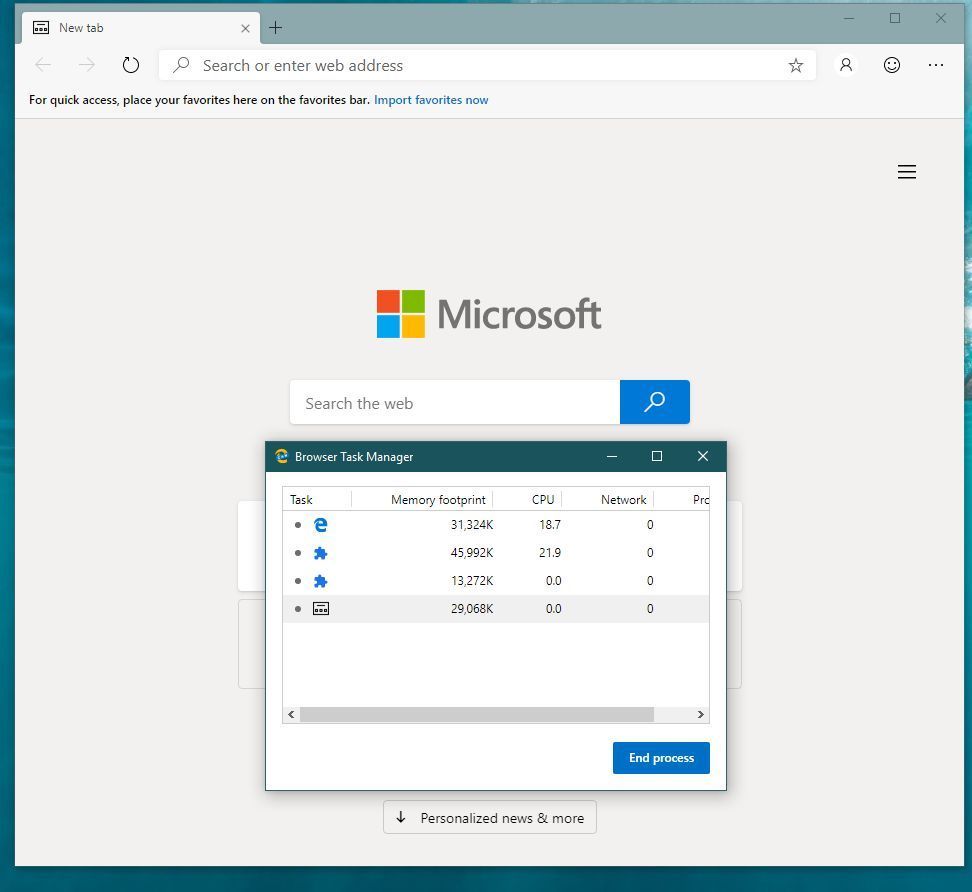Click the Microsoft logo
This screenshot has height=892, width=972.
click(488, 314)
